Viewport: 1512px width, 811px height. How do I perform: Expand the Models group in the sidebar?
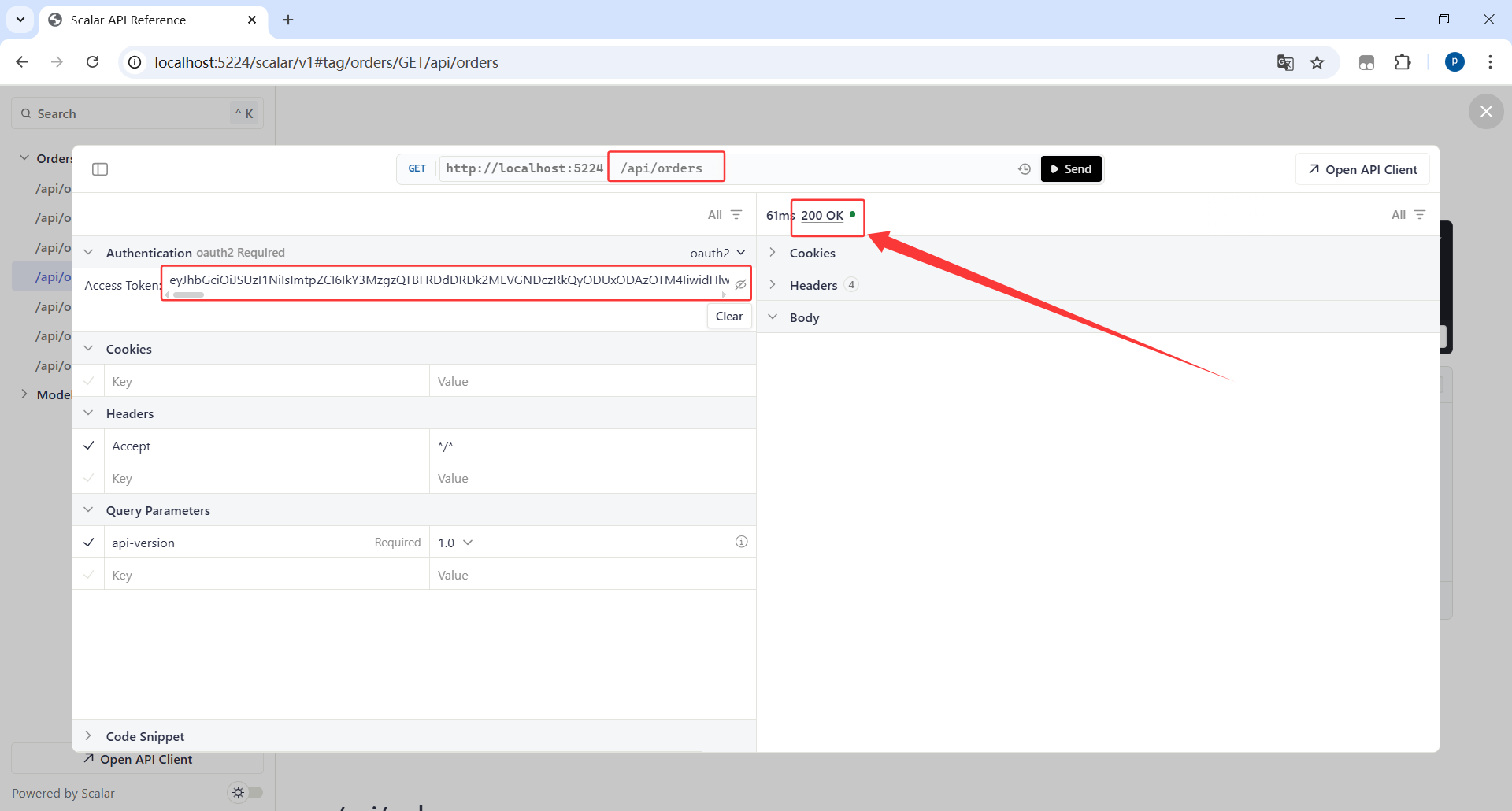(x=24, y=394)
